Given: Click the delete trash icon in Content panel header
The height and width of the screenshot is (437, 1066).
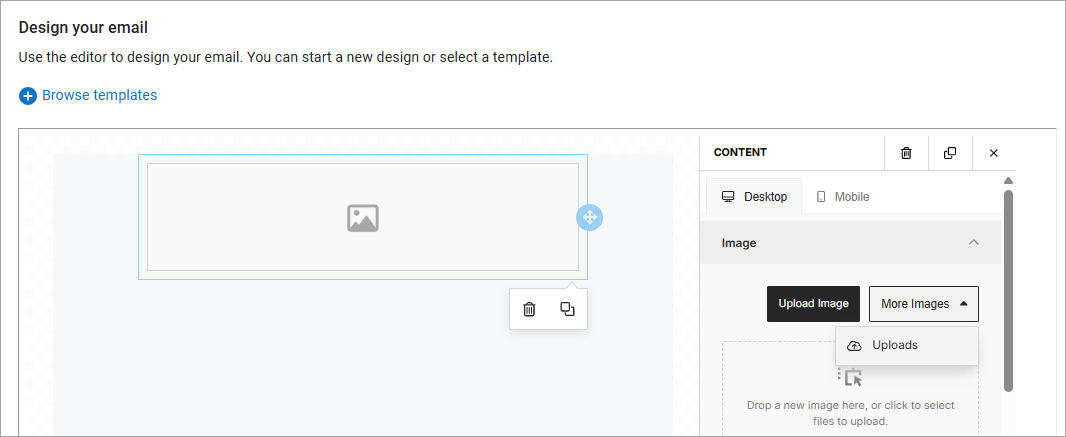Looking at the screenshot, I should pos(906,153).
